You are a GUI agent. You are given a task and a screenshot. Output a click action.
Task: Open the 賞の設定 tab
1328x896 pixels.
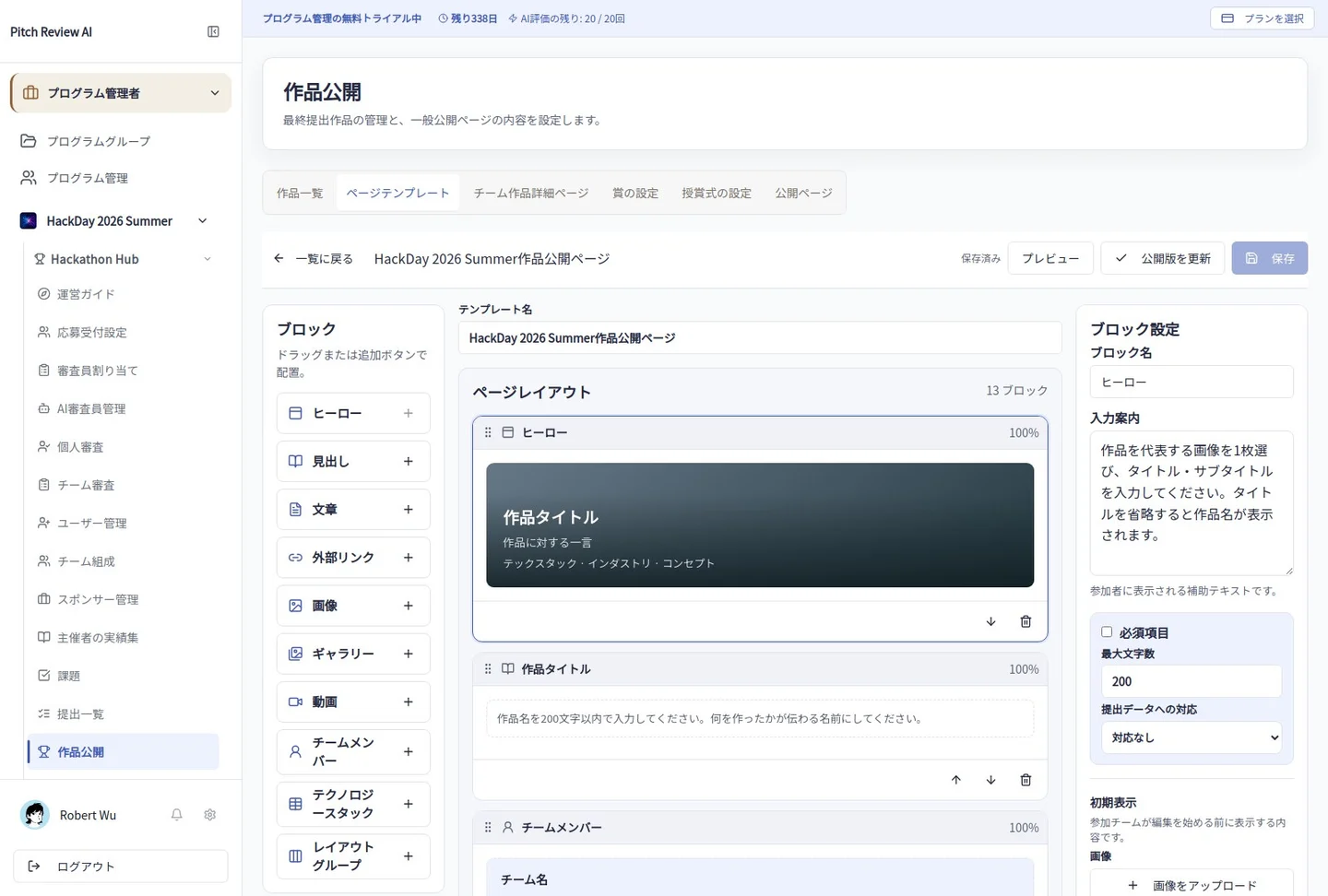click(x=635, y=193)
